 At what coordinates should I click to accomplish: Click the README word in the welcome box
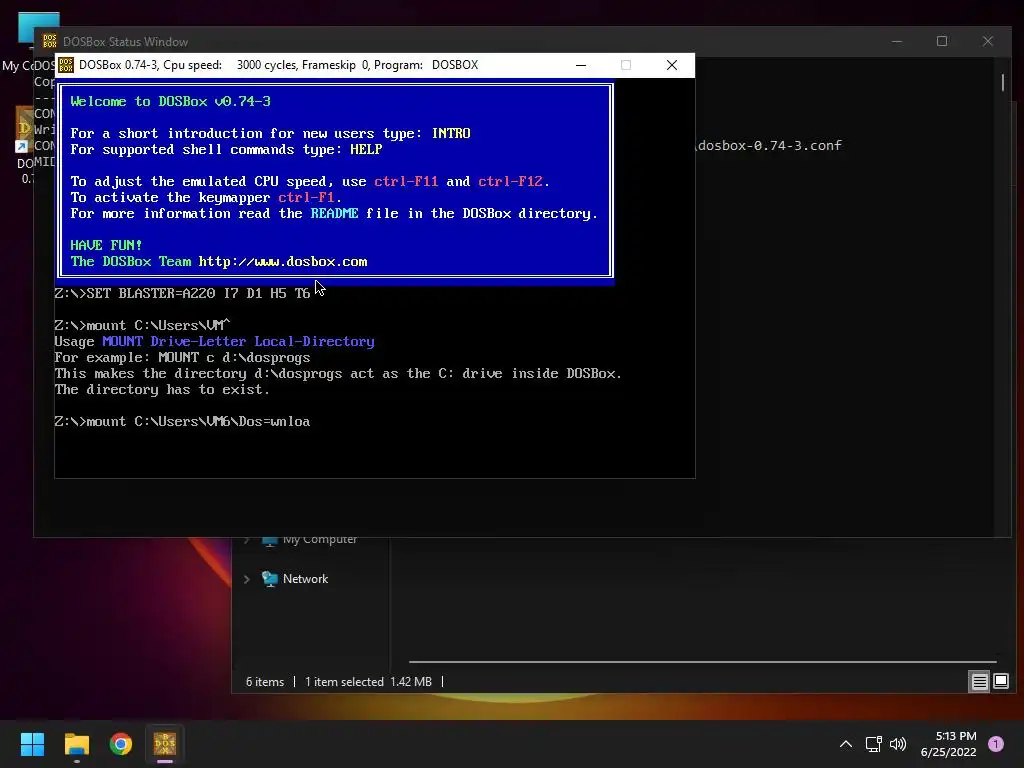coord(334,214)
